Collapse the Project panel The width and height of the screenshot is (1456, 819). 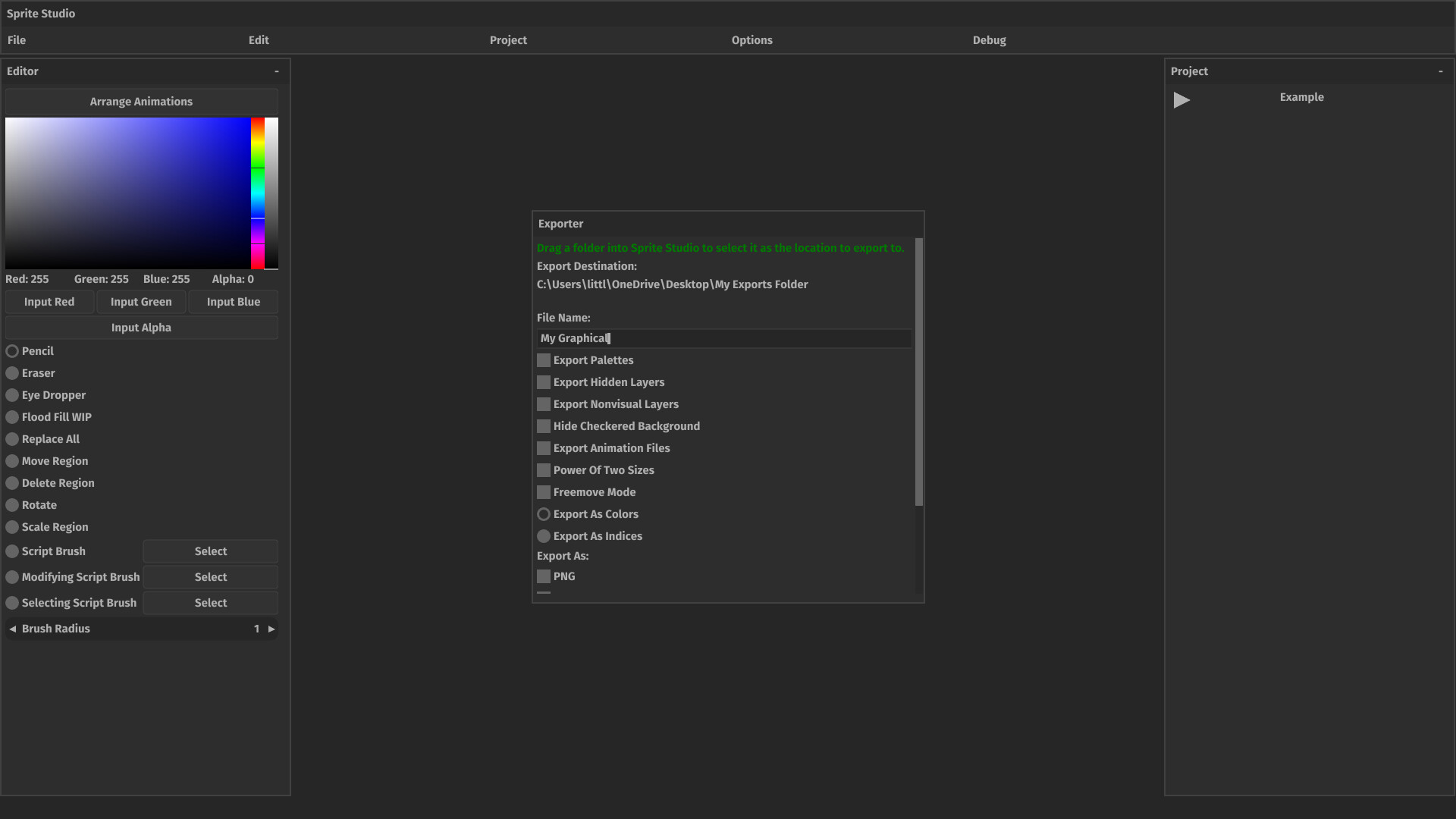[1440, 71]
